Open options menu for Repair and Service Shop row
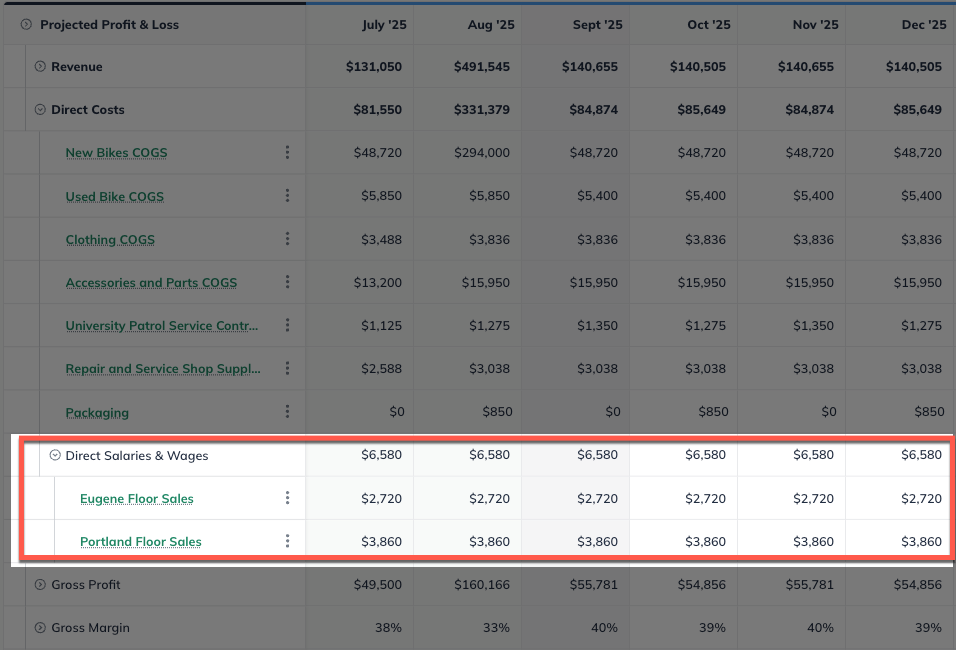Viewport: 956px width, 650px height. coord(287,368)
